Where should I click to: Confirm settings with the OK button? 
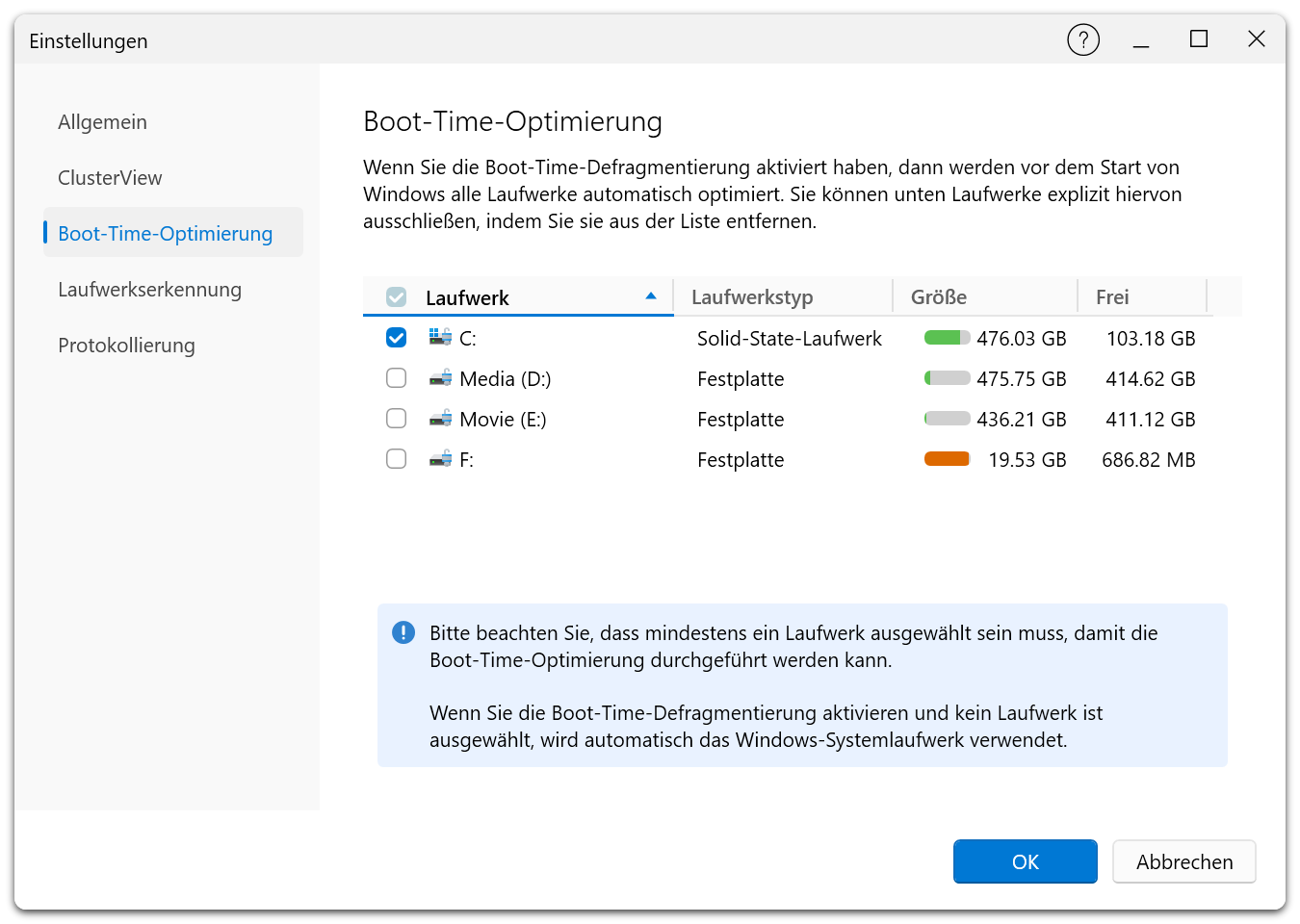(x=1026, y=861)
